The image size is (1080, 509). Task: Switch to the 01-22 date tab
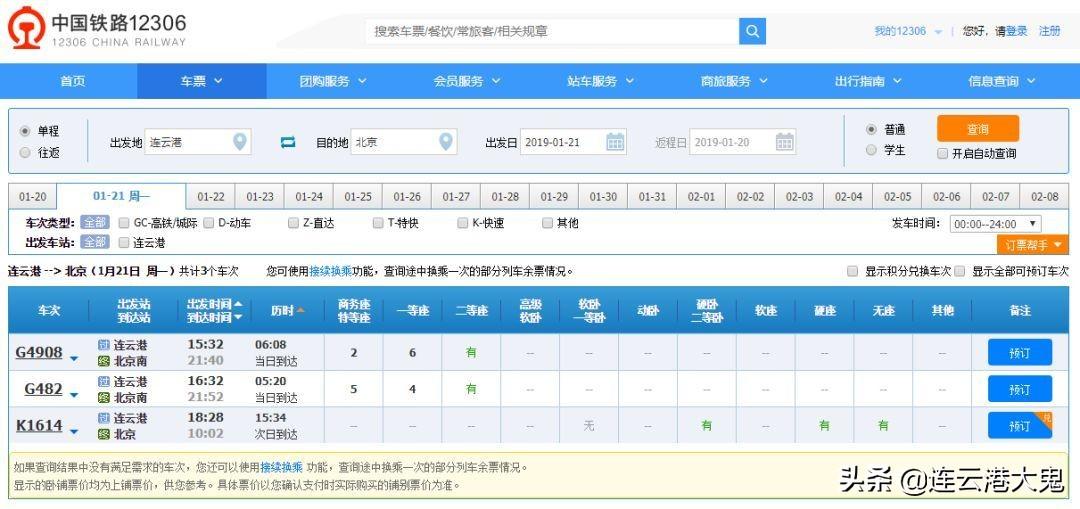click(x=211, y=197)
